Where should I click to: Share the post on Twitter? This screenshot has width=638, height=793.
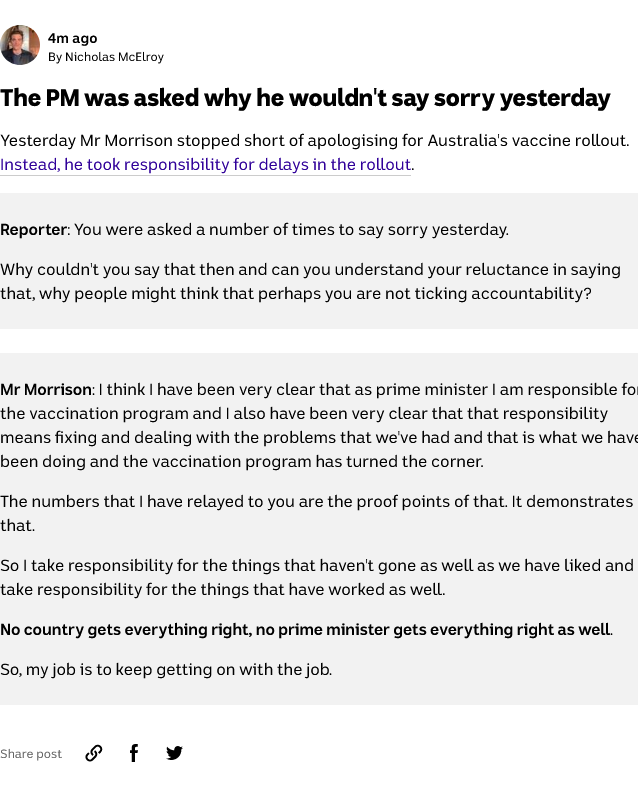[x=174, y=753]
